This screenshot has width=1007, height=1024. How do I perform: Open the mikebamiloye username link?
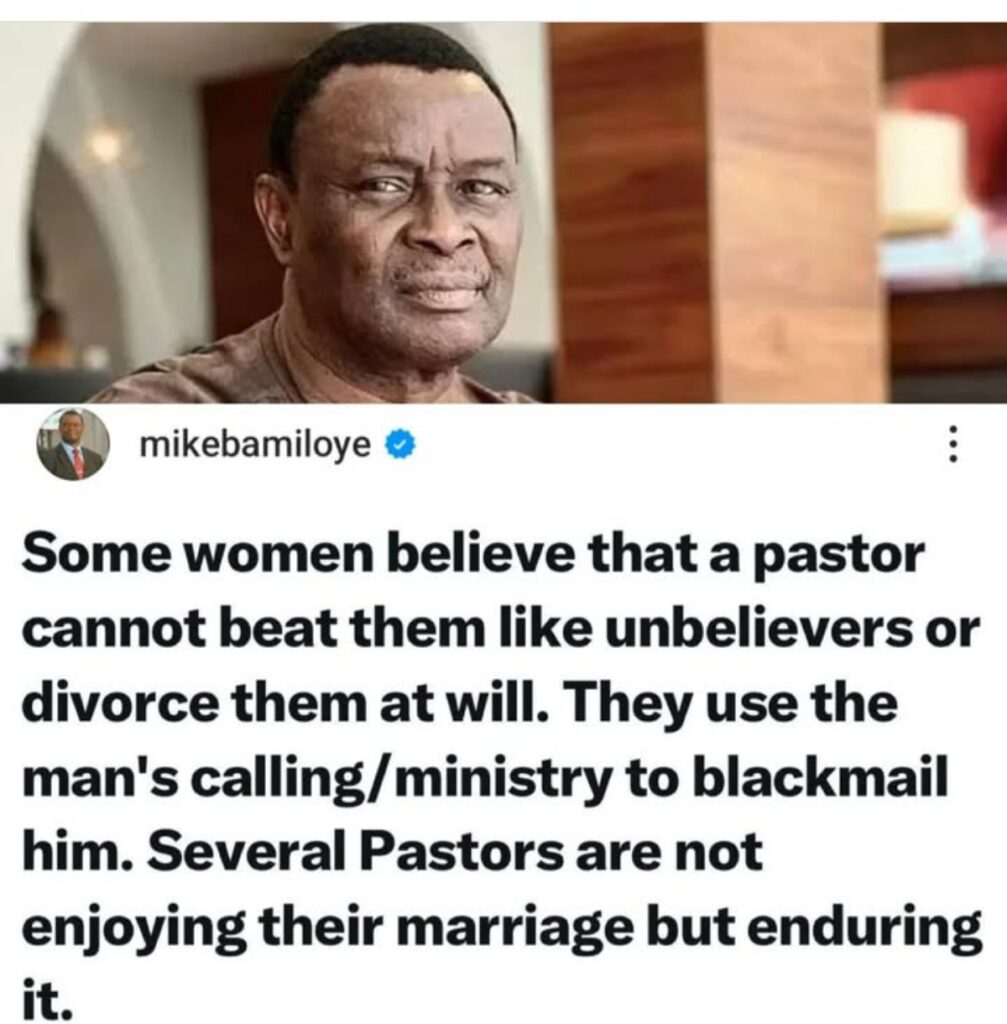tap(255, 445)
